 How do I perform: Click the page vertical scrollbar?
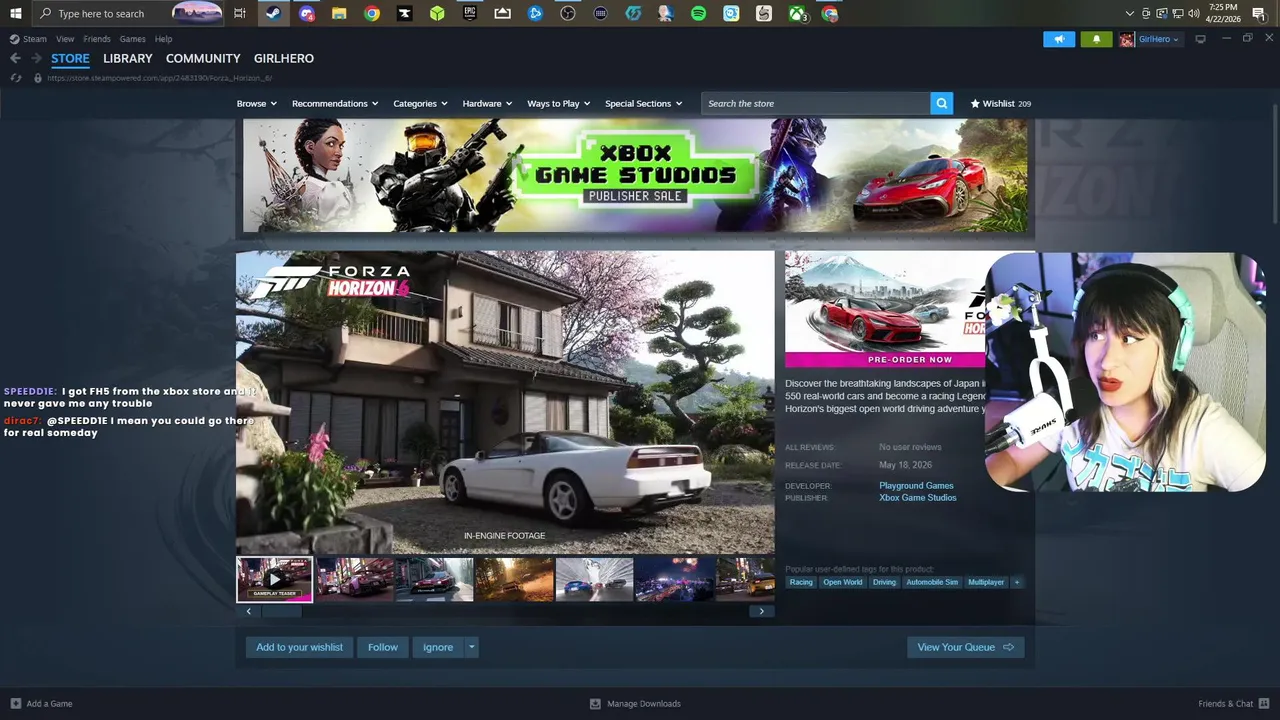pyautogui.click(x=1275, y=163)
